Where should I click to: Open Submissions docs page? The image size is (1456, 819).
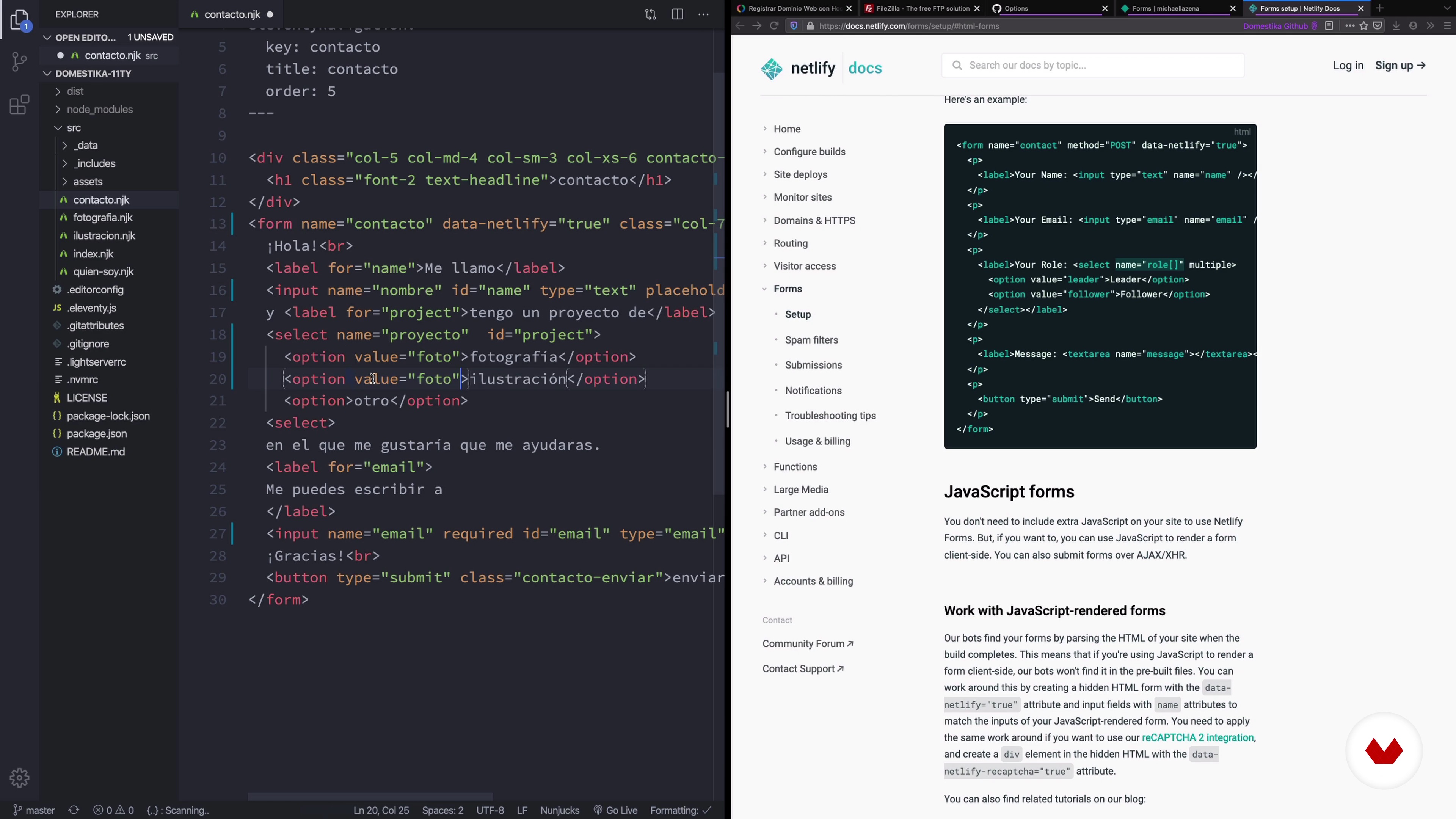point(813,365)
